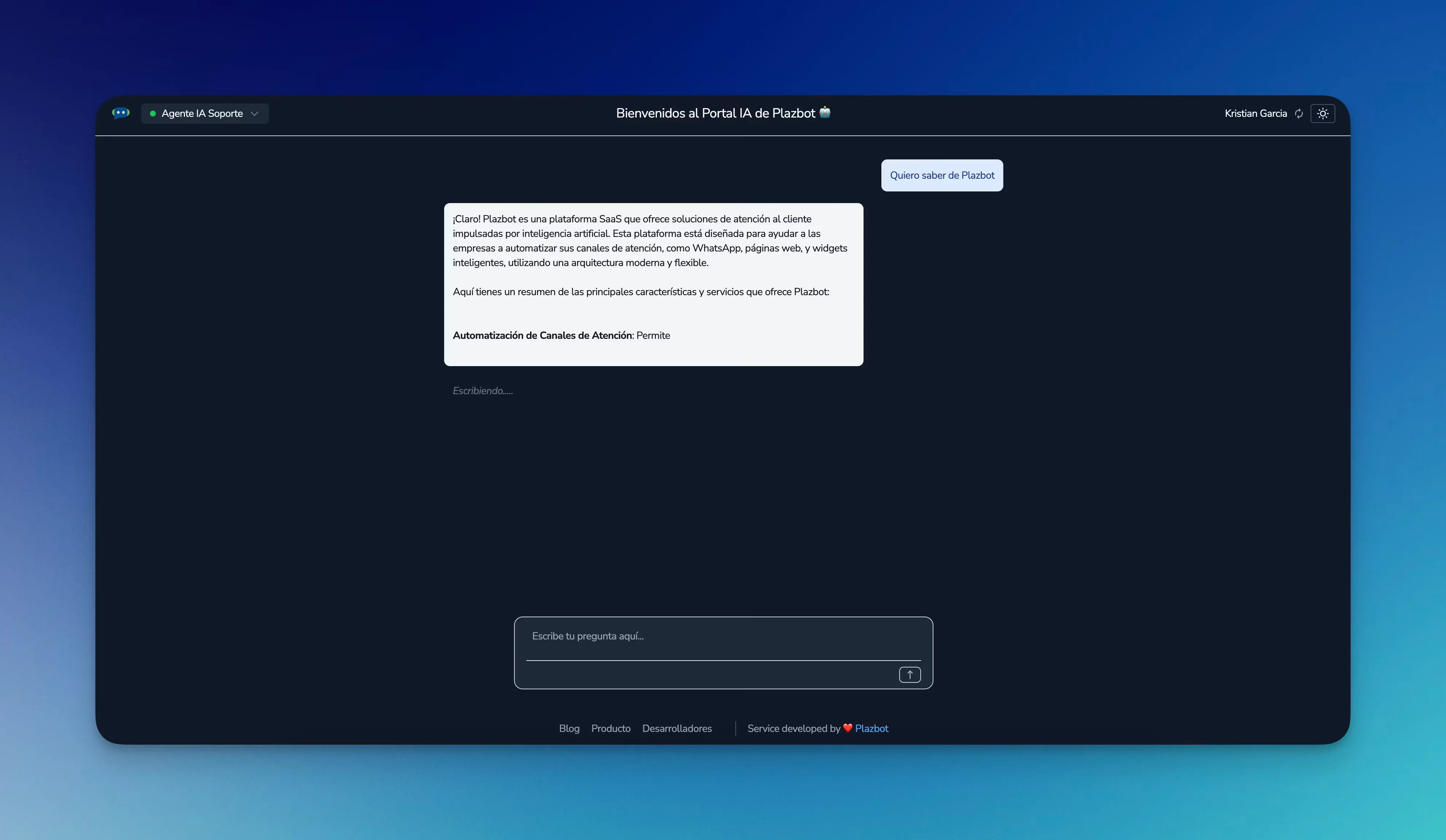The image size is (1446, 840).
Task: Click the 'Escribiendo.....' typing indicator
Action: [x=483, y=391]
